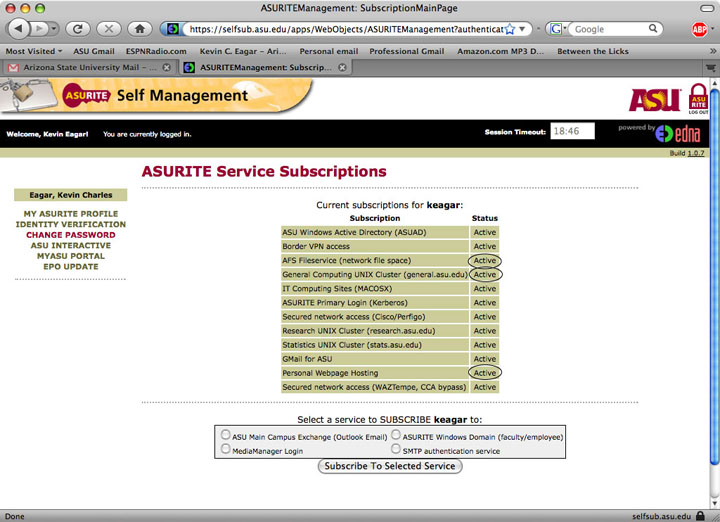This screenshot has height=522, width=720.
Task: Open the CHANGE PASSWORD link
Action: (x=70, y=235)
